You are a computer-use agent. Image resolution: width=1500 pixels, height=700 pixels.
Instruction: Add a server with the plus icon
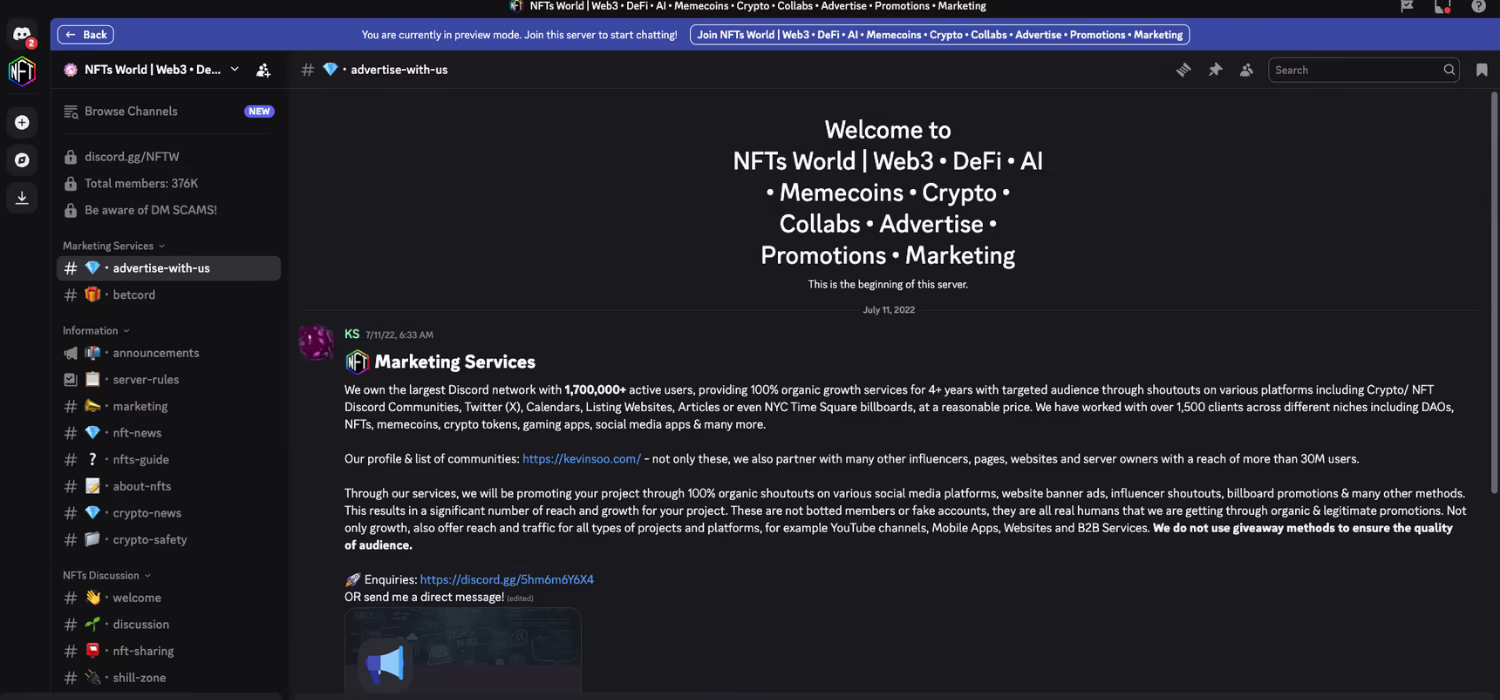tap(22, 122)
